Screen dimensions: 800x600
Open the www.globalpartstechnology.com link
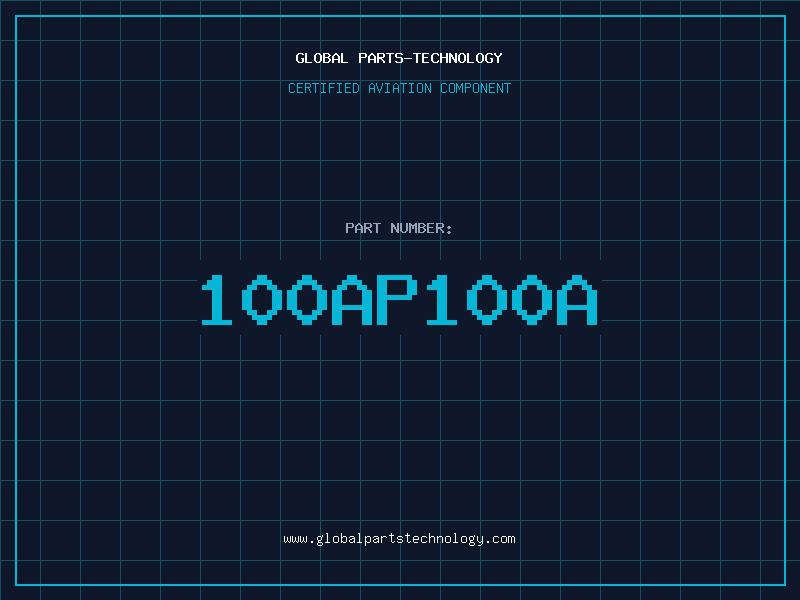pyautogui.click(x=399, y=539)
